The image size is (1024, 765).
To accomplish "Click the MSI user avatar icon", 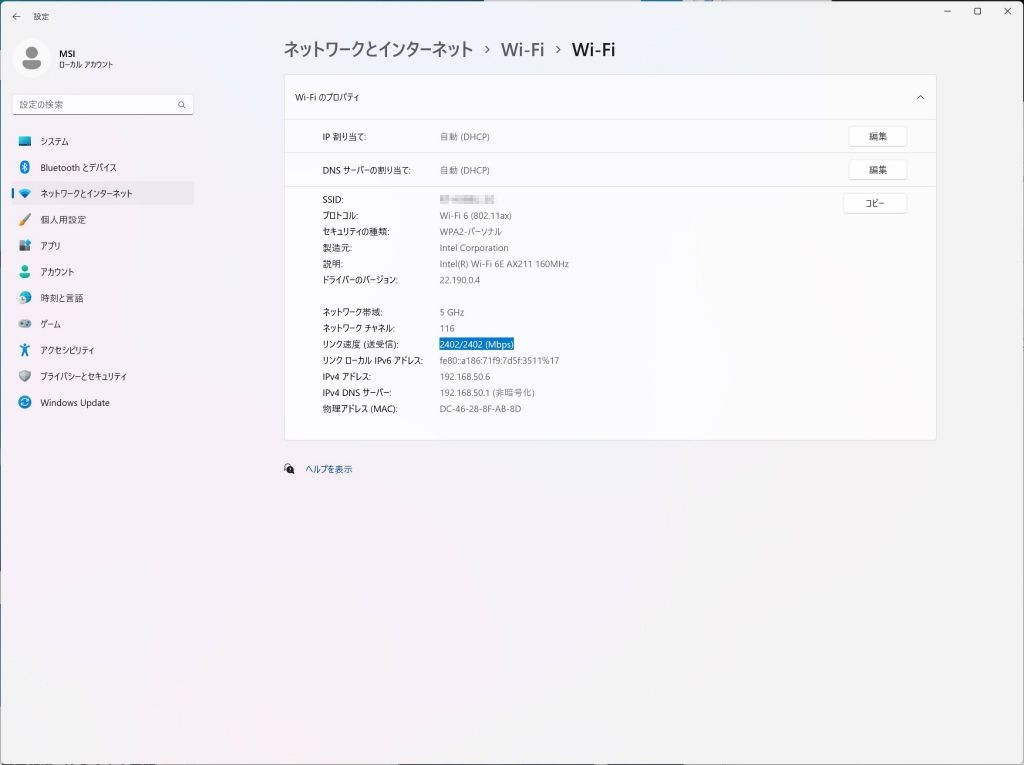I will click(31, 58).
